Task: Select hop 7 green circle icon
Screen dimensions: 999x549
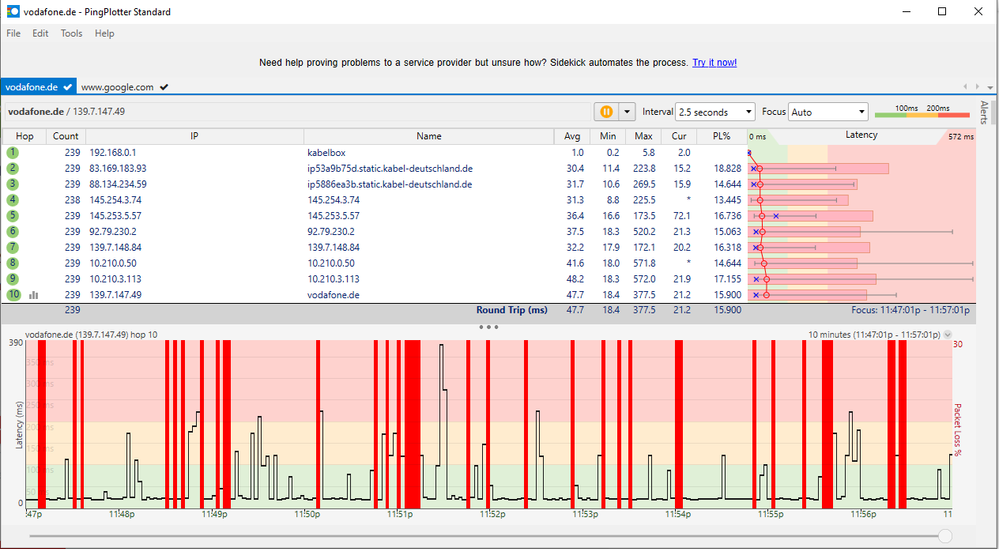Action: click(x=13, y=247)
